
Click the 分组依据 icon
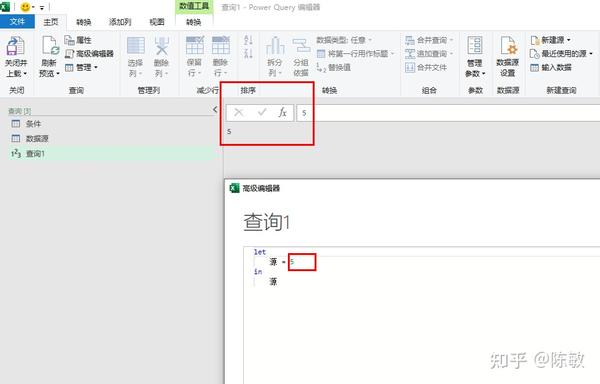pyautogui.click(x=301, y=46)
